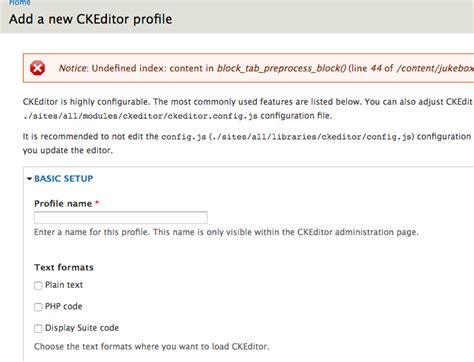Click block_tab_preprocess_block() in the error notice
474x362 pixels.
[x=282, y=68]
